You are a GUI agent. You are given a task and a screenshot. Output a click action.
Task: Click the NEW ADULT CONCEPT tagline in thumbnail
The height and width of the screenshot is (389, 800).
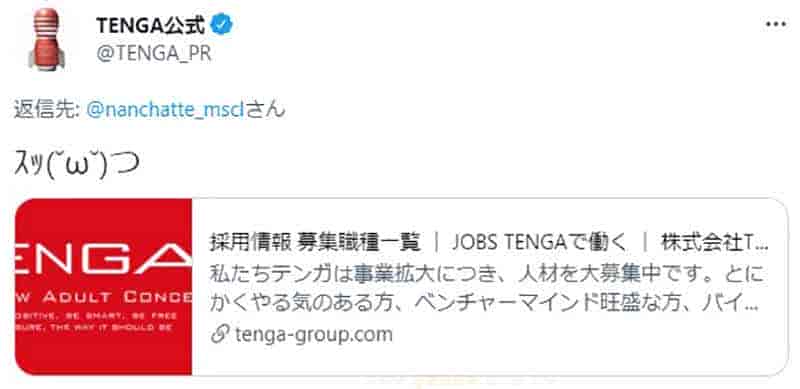[x=104, y=297]
